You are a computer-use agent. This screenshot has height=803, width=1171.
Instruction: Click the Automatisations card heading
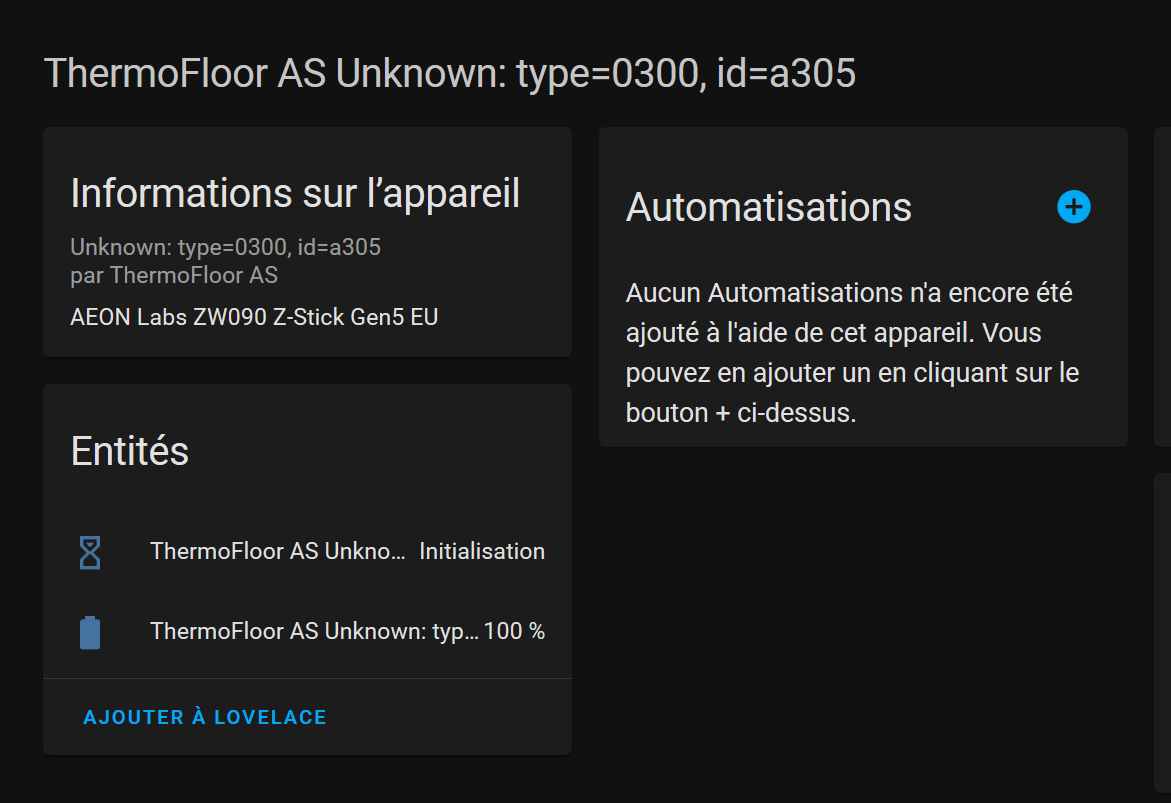768,207
